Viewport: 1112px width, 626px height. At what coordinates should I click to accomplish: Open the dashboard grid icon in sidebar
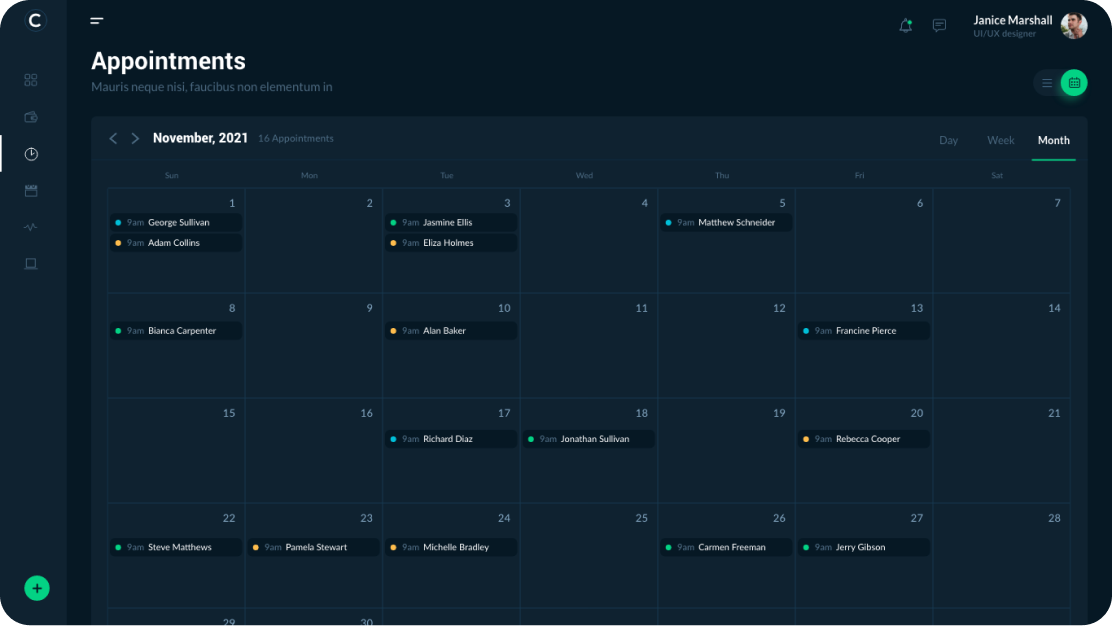pyautogui.click(x=31, y=80)
